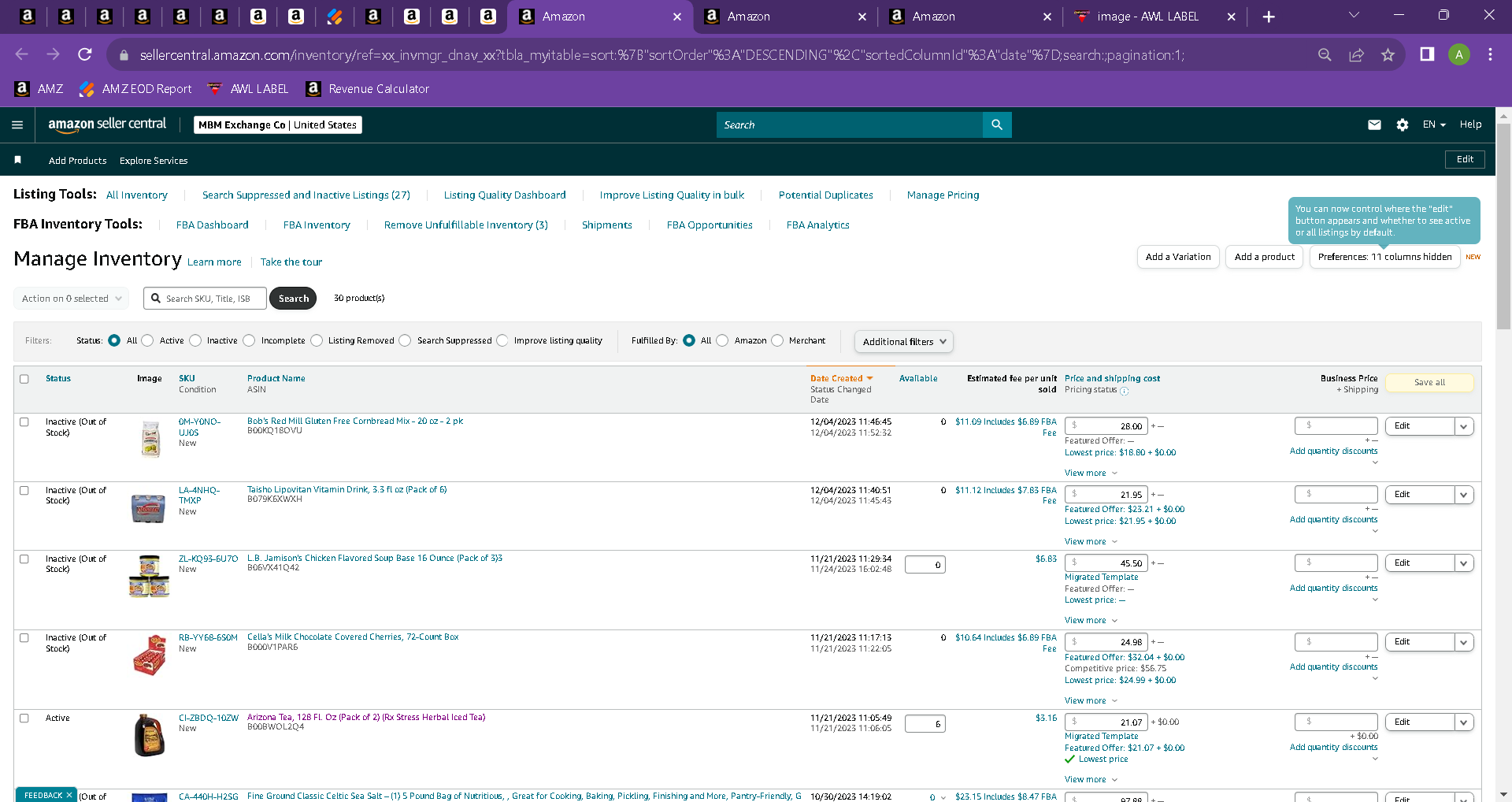Open the Listing Quality Dashboard
Screen dimensions: 1512x802
click(505, 195)
